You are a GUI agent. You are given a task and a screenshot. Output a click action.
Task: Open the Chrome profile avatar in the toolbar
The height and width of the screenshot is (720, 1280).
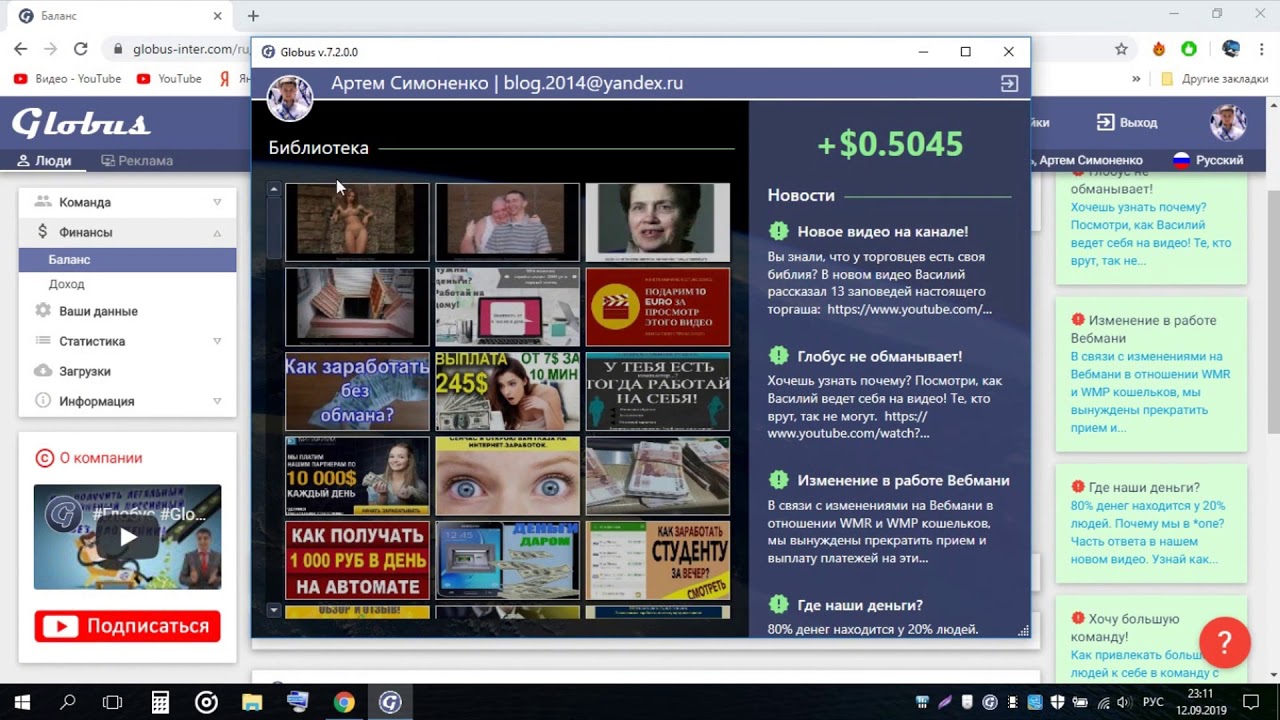(x=1231, y=48)
